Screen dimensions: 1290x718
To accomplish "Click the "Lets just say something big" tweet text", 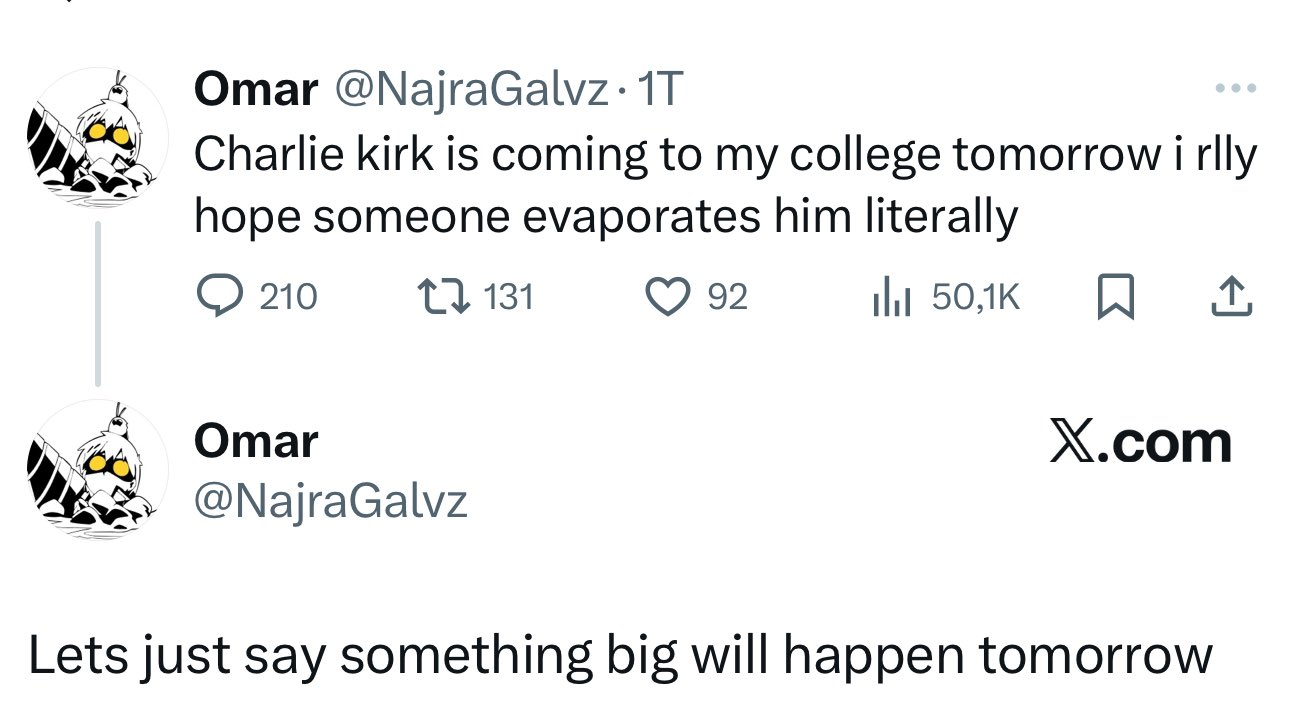I will tap(620, 656).
